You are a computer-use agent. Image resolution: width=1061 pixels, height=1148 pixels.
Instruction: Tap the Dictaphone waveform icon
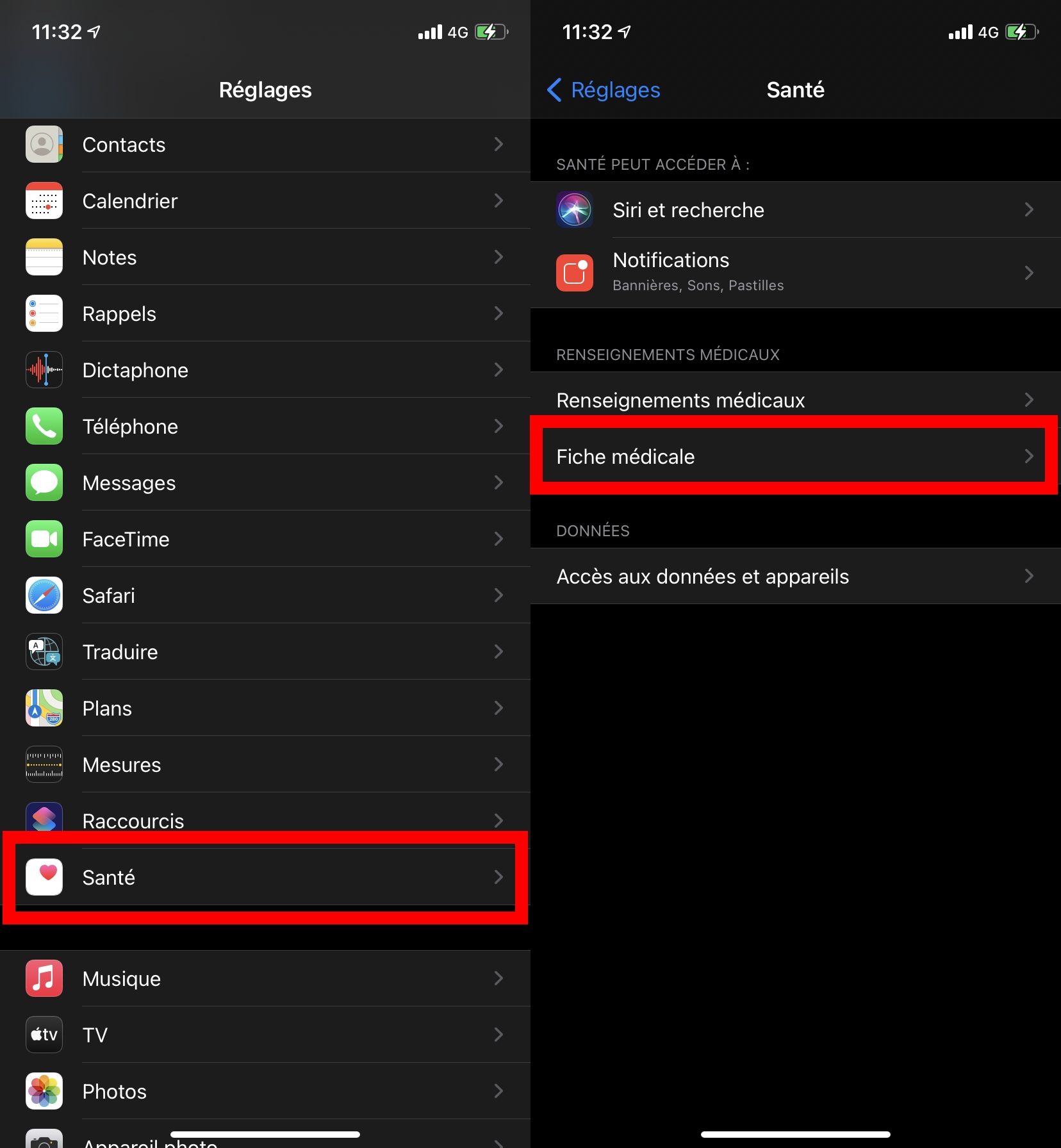[x=44, y=370]
